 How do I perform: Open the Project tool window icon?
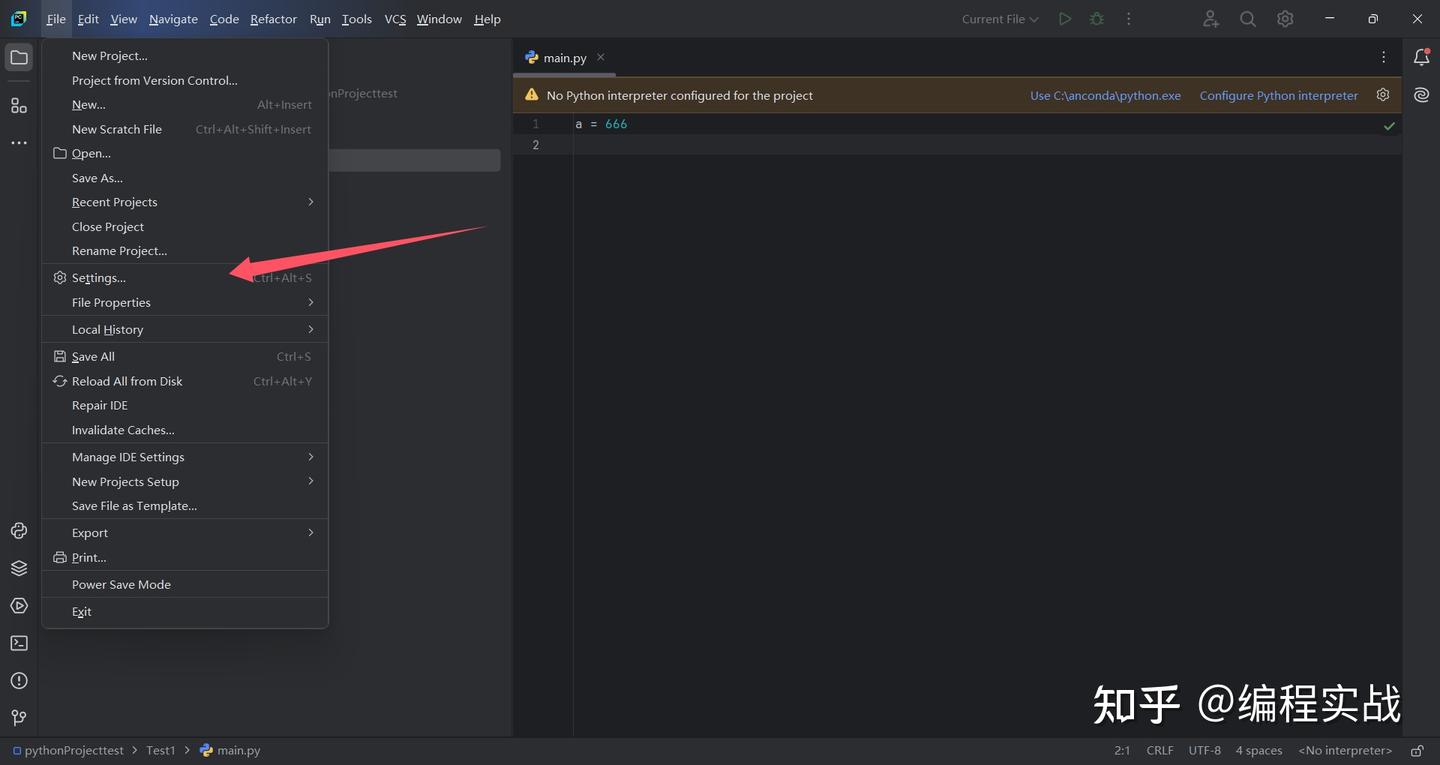click(19, 58)
